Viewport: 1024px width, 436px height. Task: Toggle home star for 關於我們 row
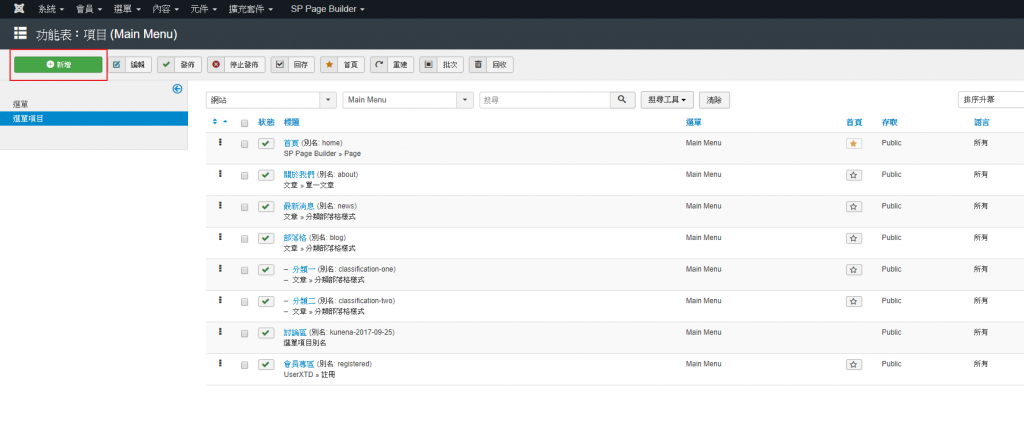[853, 175]
